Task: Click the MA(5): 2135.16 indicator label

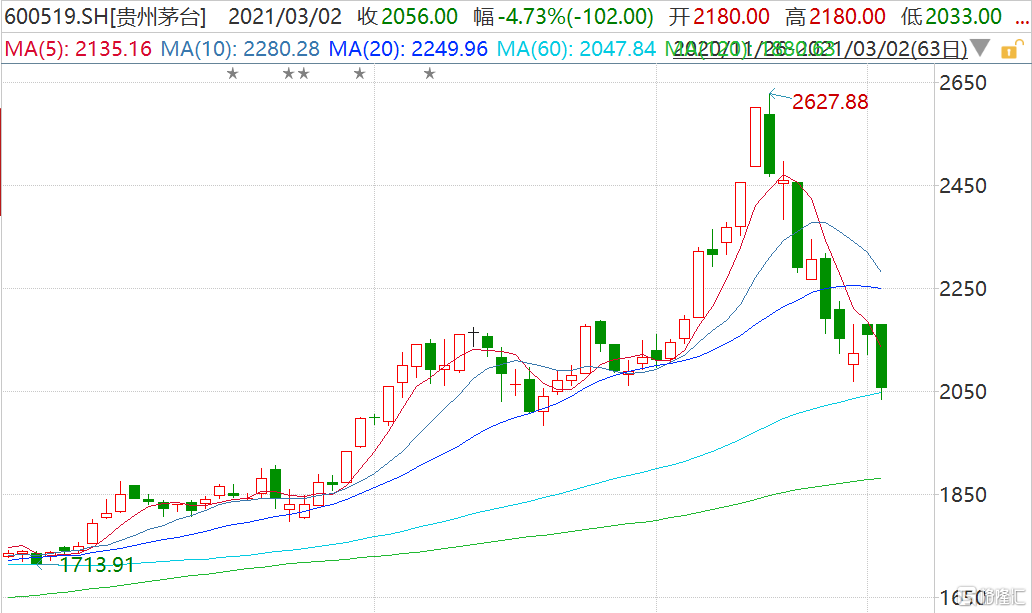Action: (x=78, y=49)
